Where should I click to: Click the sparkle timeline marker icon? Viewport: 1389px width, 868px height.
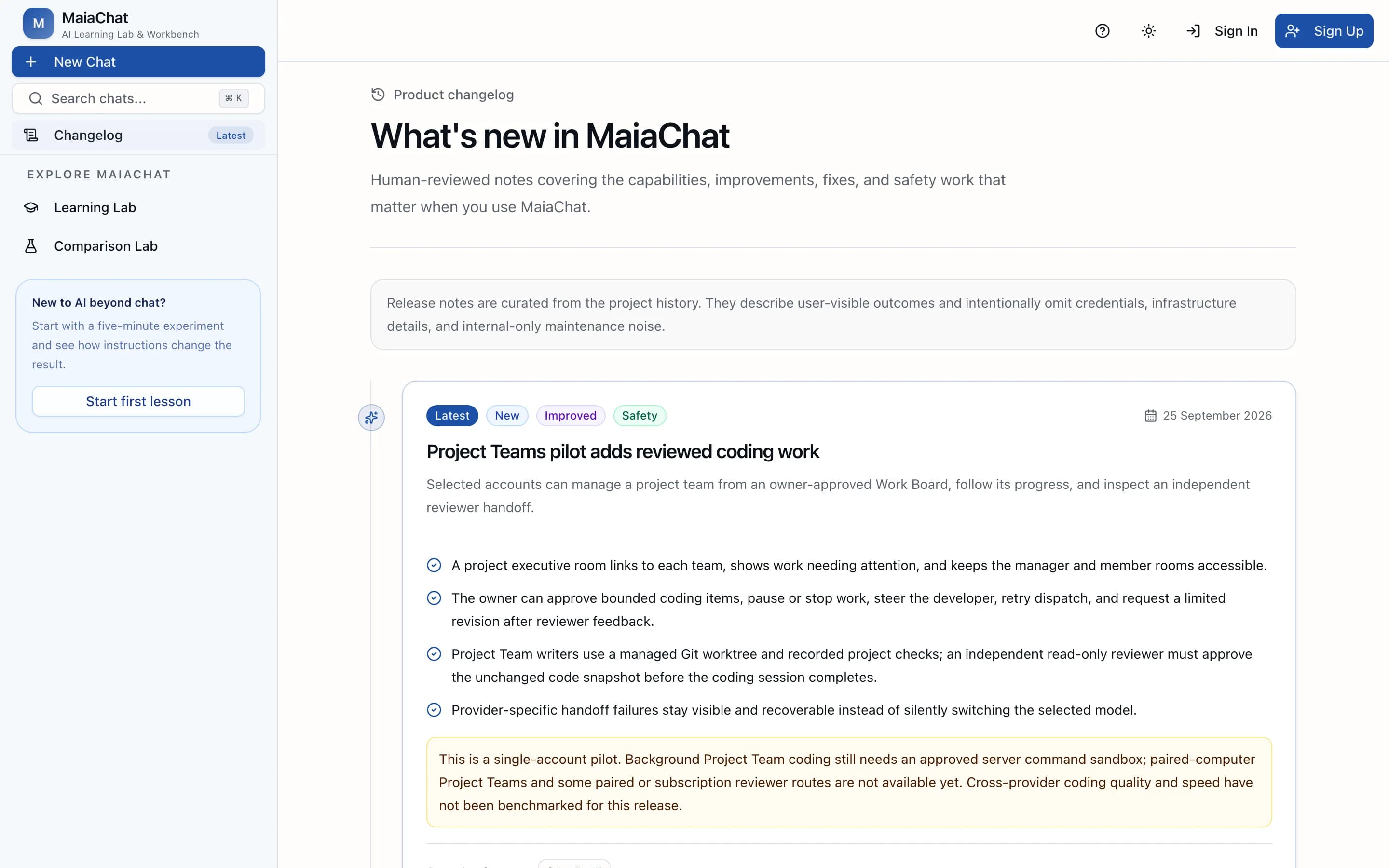tap(371, 417)
